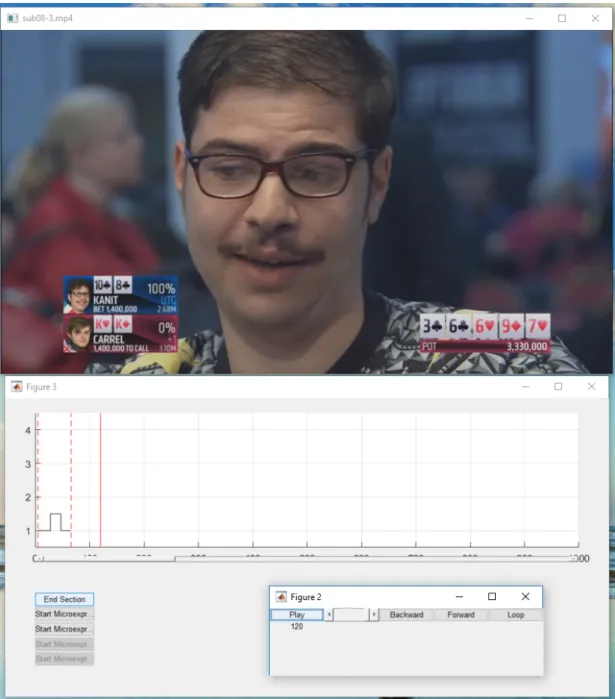Click the Backward button in Figure 2
Screen dimensions: 615x699
pos(406,615)
